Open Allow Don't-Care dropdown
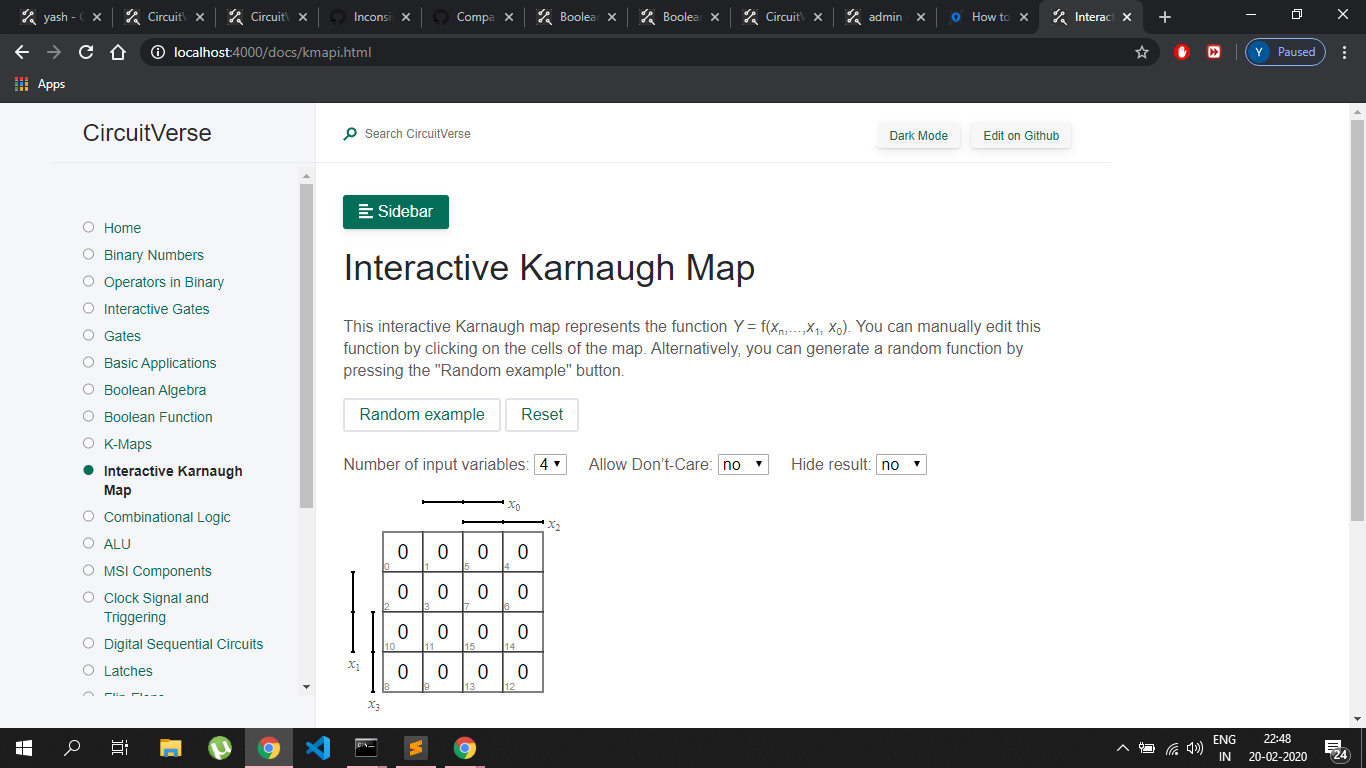Image resolution: width=1366 pixels, height=768 pixels. point(743,464)
